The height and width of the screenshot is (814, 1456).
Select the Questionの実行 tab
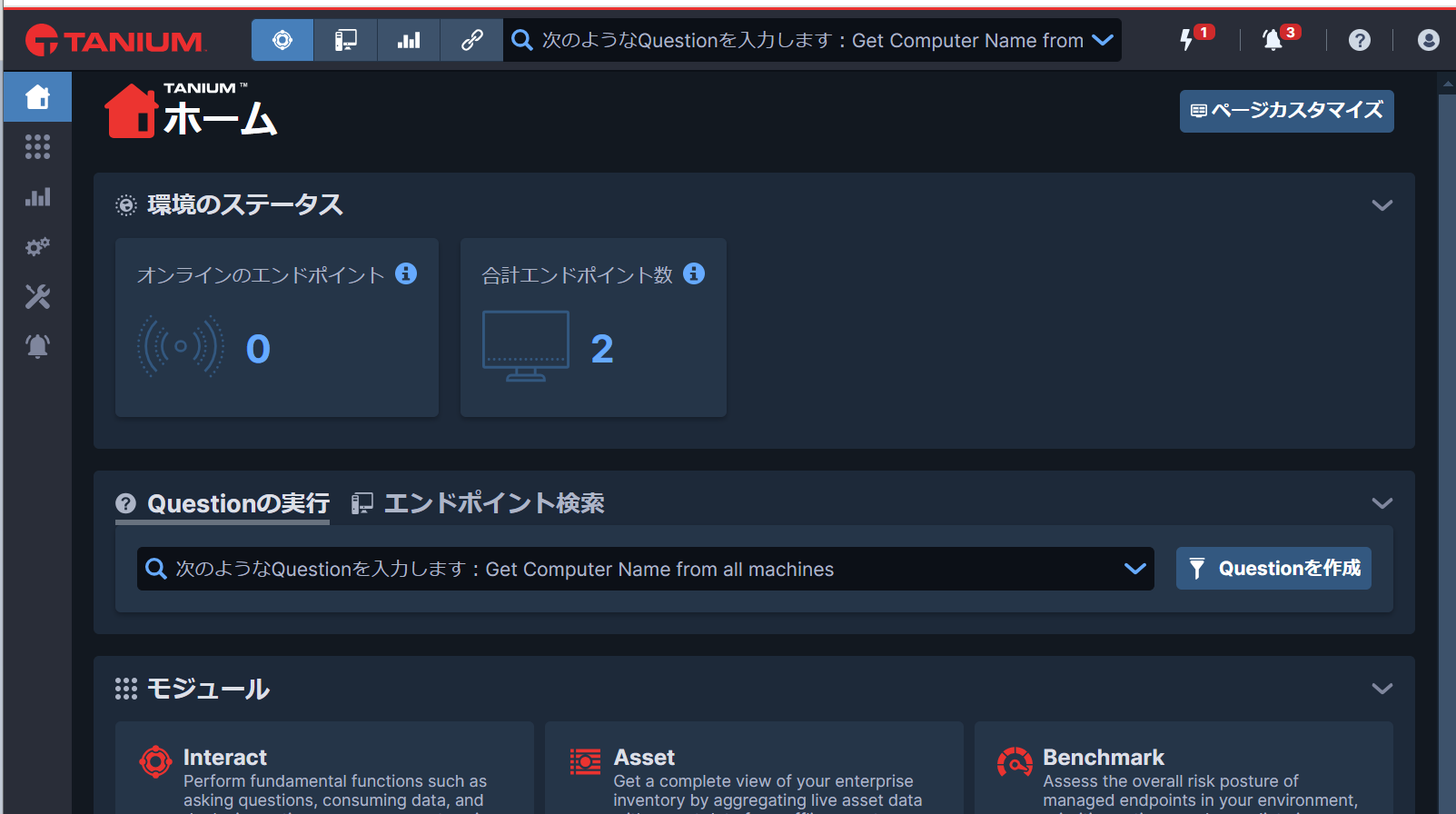point(223,503)
